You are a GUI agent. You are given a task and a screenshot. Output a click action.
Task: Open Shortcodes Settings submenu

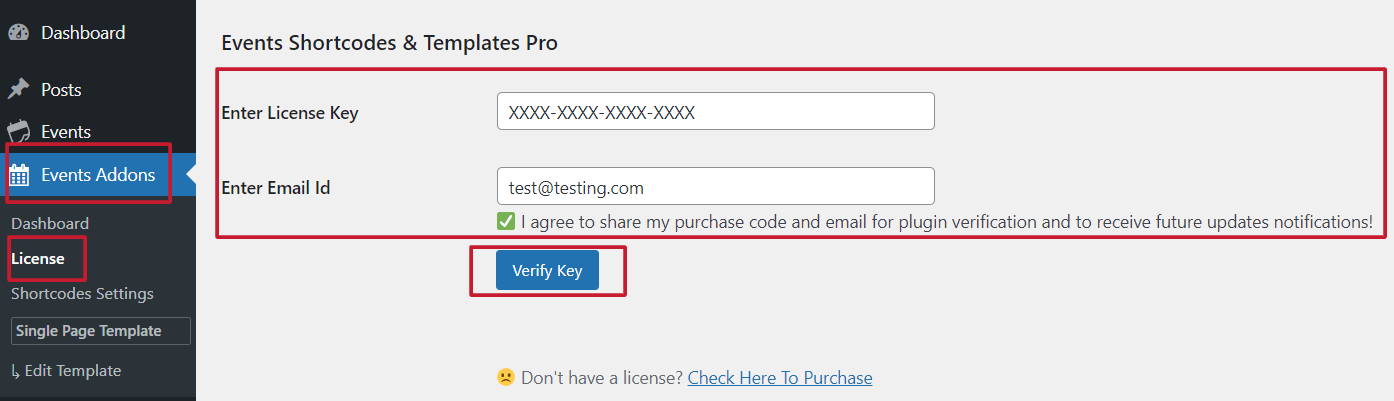pos(82,294)
